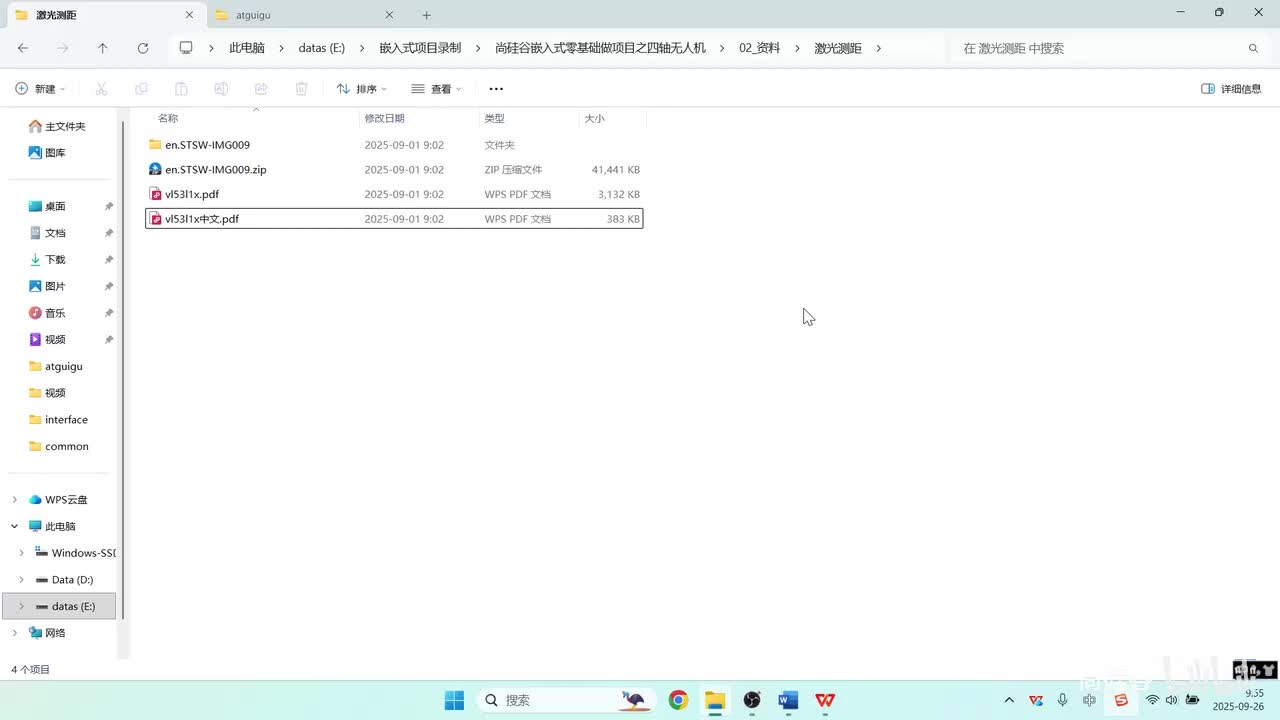Click the Paste clipboard icon in toolbar
1280x720 pixels.
(181, 89)
